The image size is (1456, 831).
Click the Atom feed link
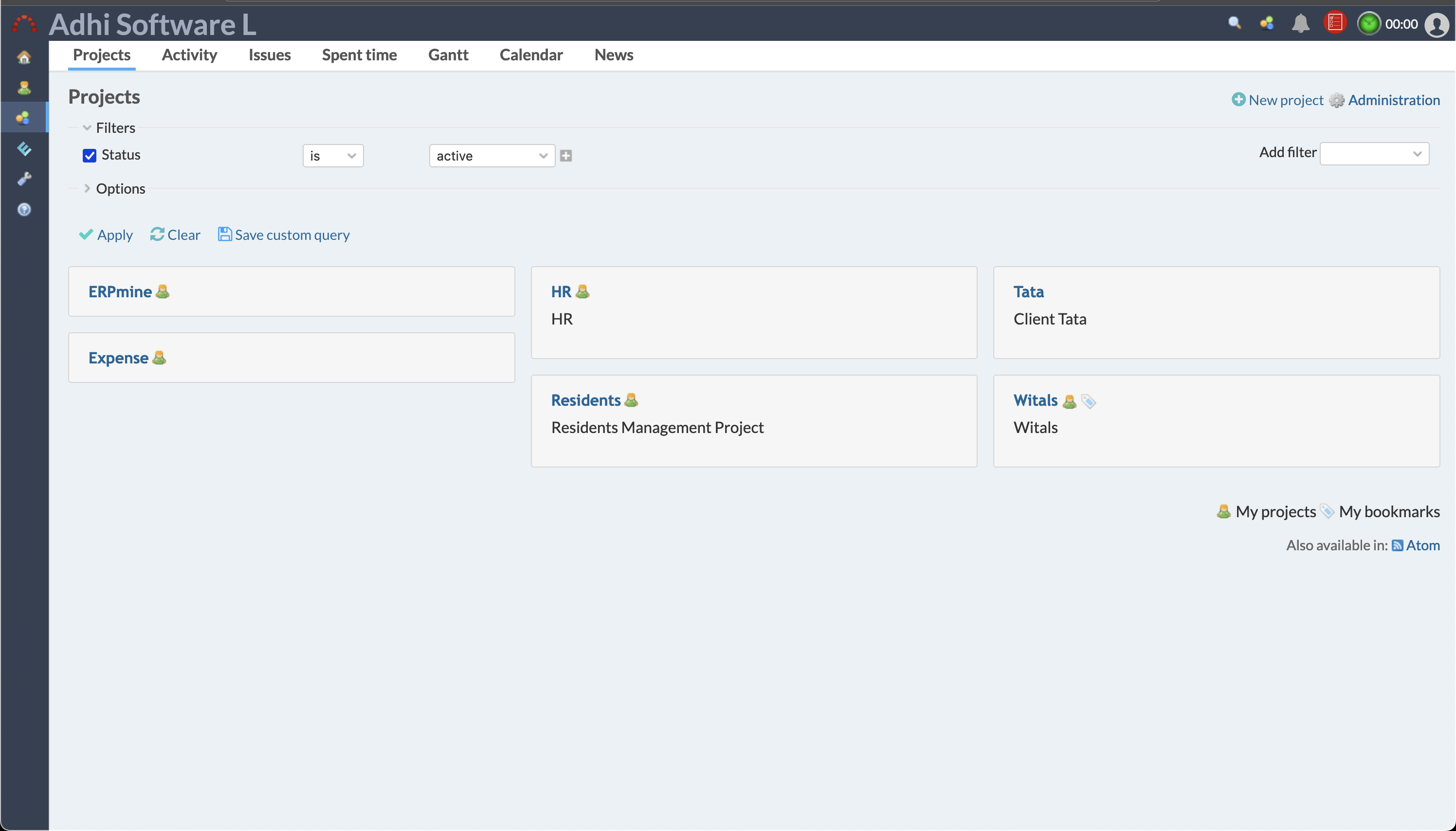click(1423, 545)
